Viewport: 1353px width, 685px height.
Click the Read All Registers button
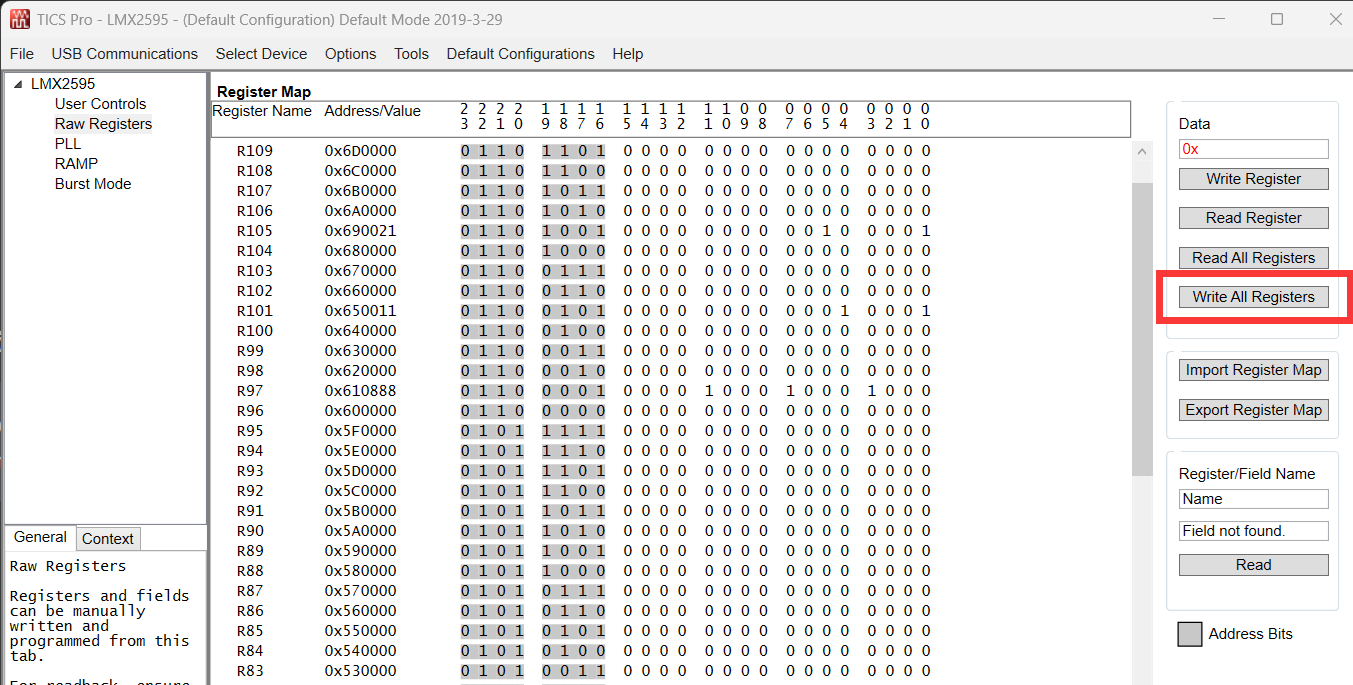(1253, 258)
